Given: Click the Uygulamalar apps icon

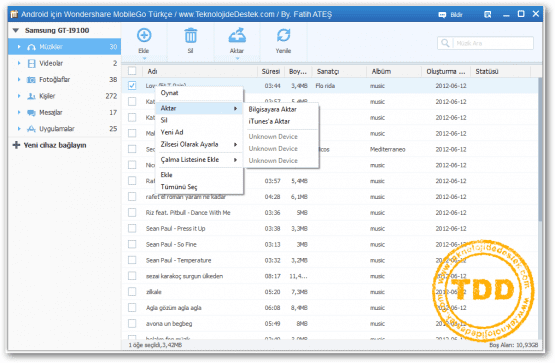Looking at the screenshot, I should tap(32, 129).
